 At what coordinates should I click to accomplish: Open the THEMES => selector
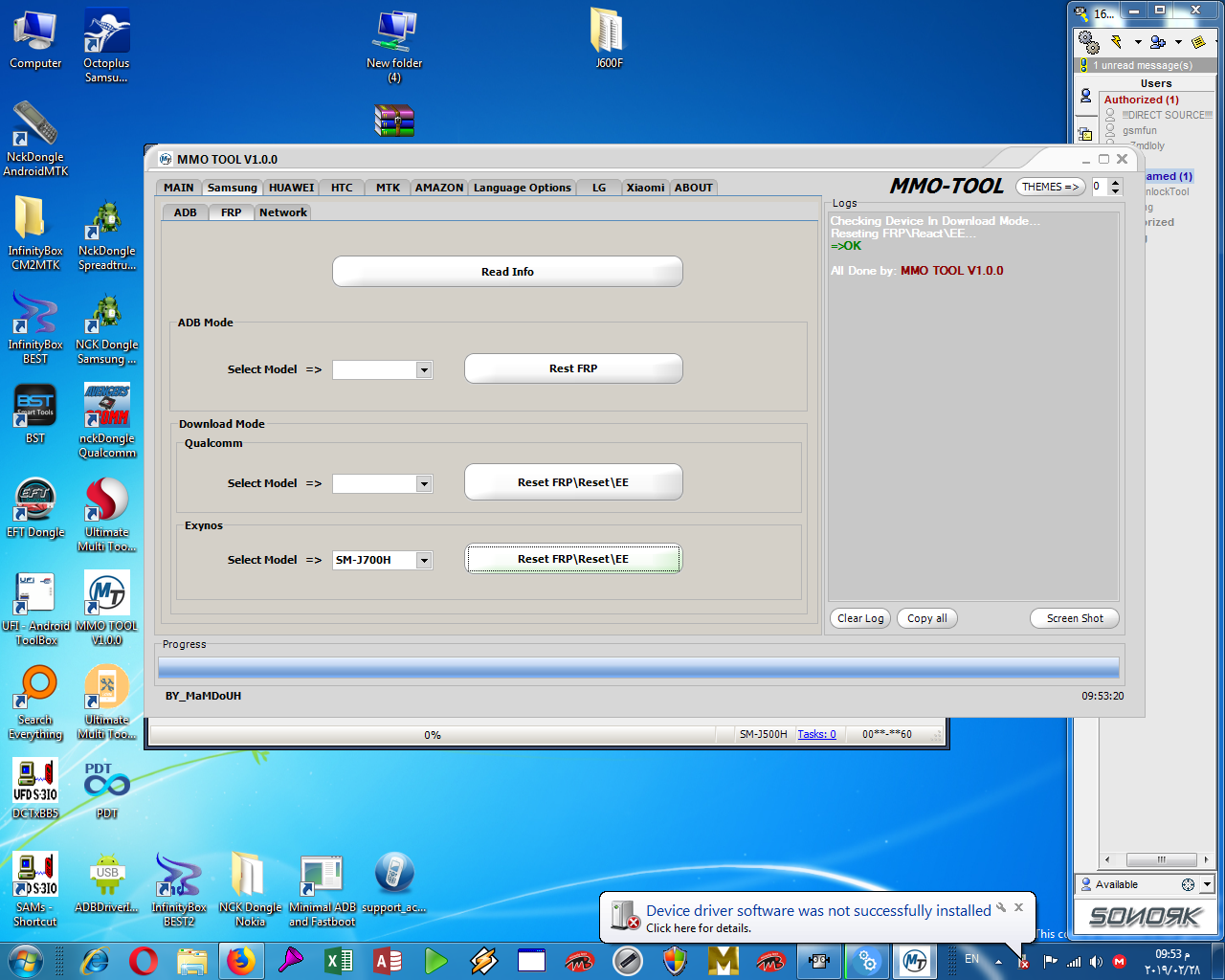[1050, 188]
